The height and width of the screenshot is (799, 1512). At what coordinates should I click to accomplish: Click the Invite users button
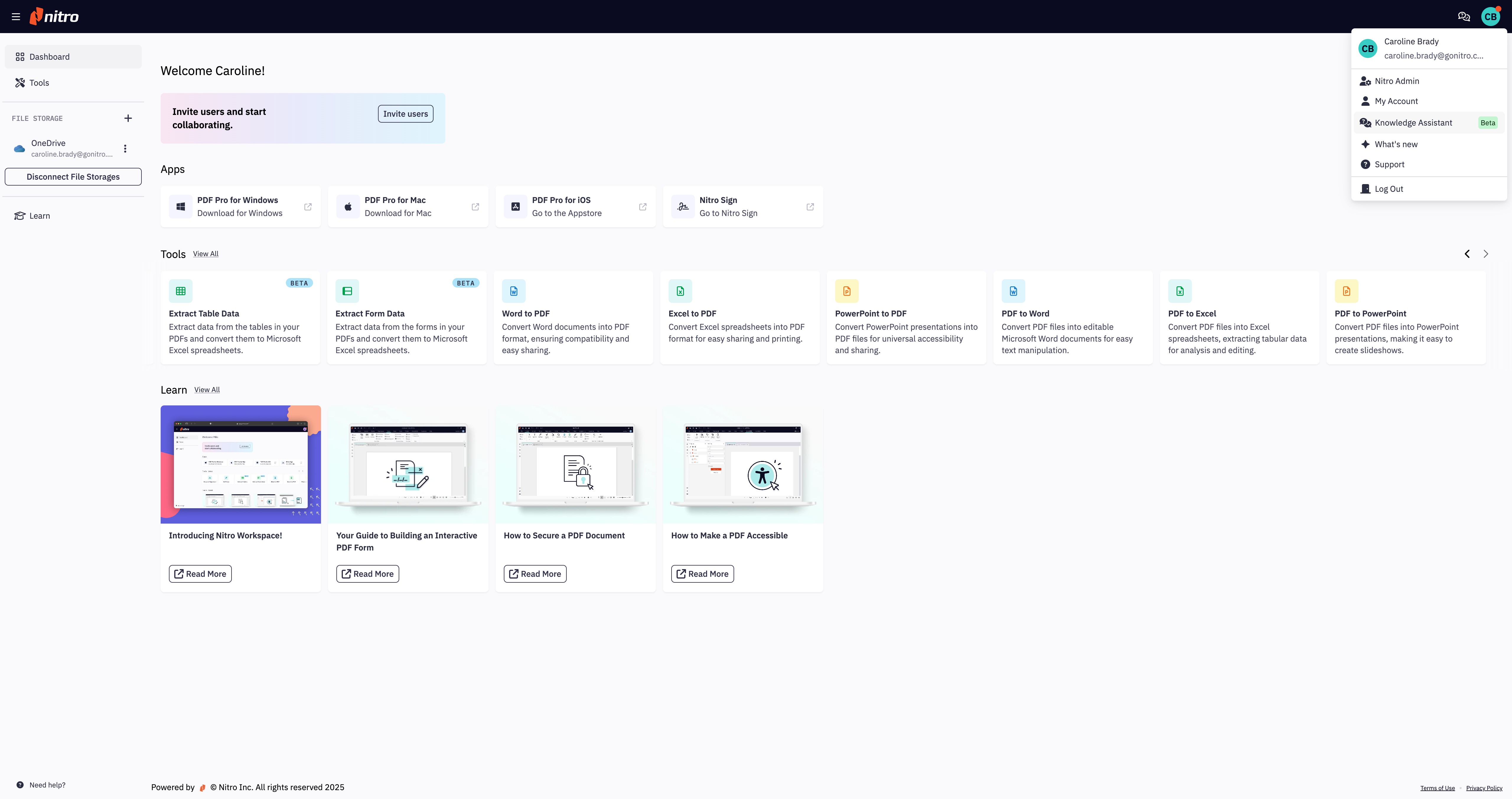405,114
